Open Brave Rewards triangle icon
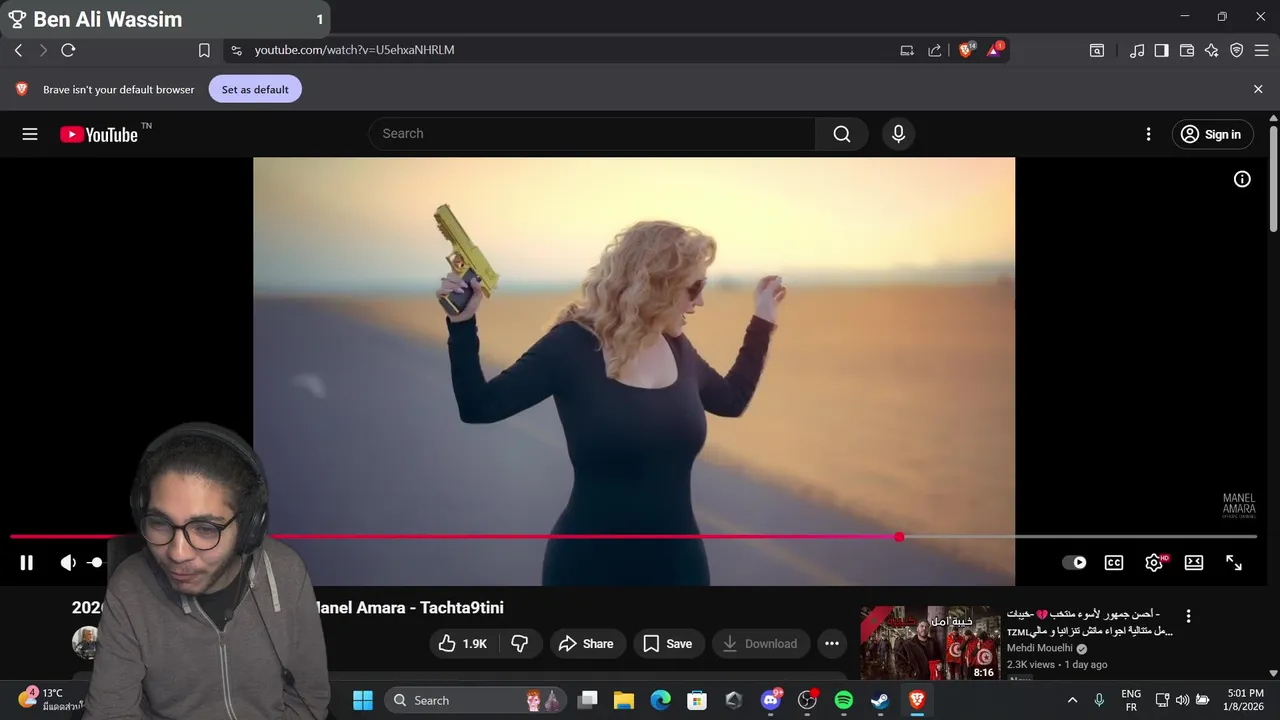 pos(995,50)
